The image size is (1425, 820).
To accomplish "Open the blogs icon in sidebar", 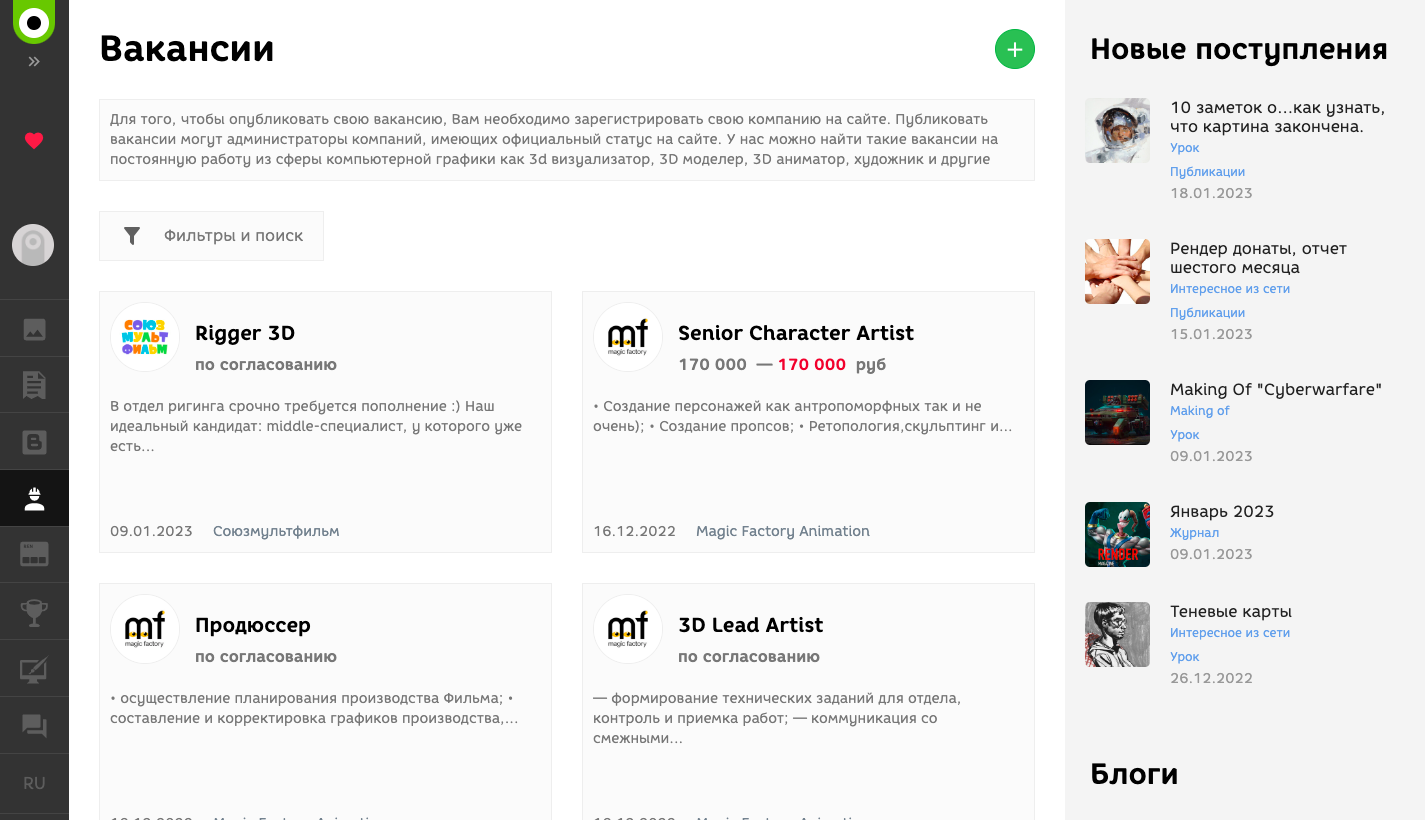I will click(x=34, y=442).
